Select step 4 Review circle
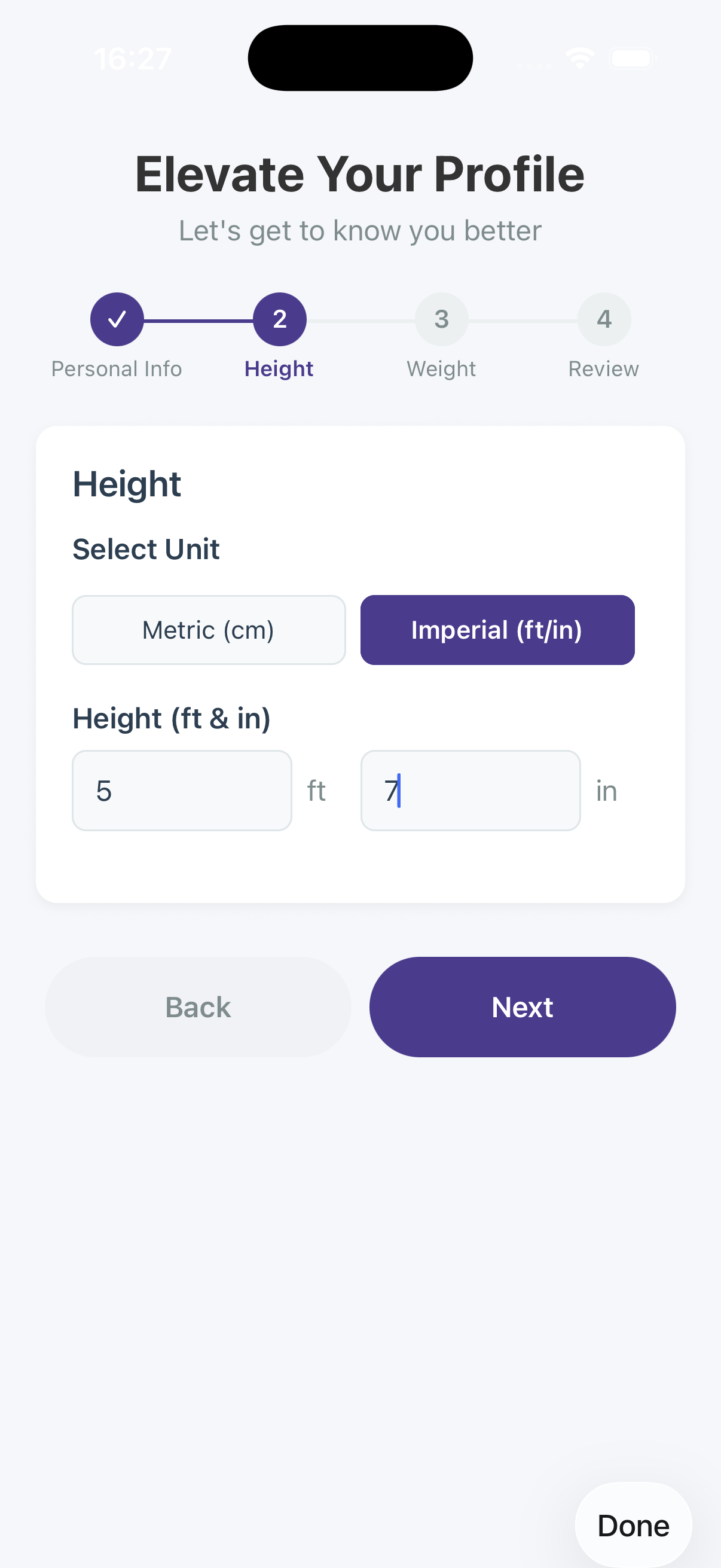Viewport: 721px width, 1568px height. click(604, 319)
